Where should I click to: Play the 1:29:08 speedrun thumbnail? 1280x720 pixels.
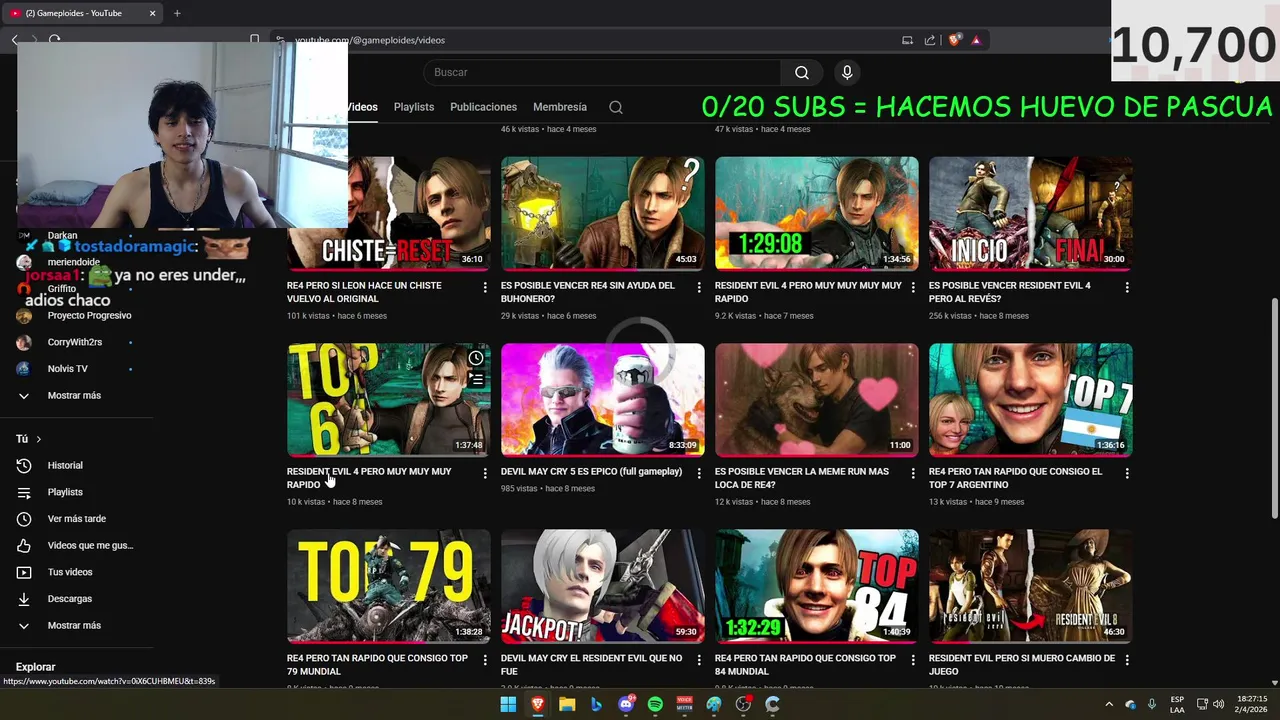pos(816,213)
